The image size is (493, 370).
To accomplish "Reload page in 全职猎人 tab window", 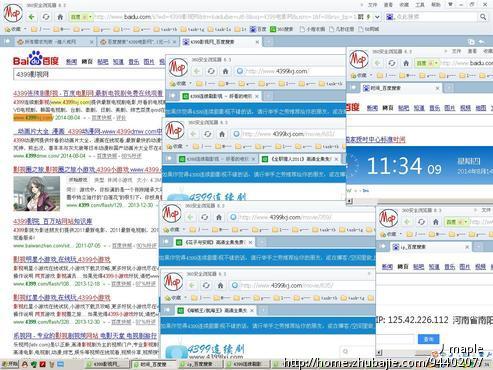I will pyautogui.click(x=207, y=134).
